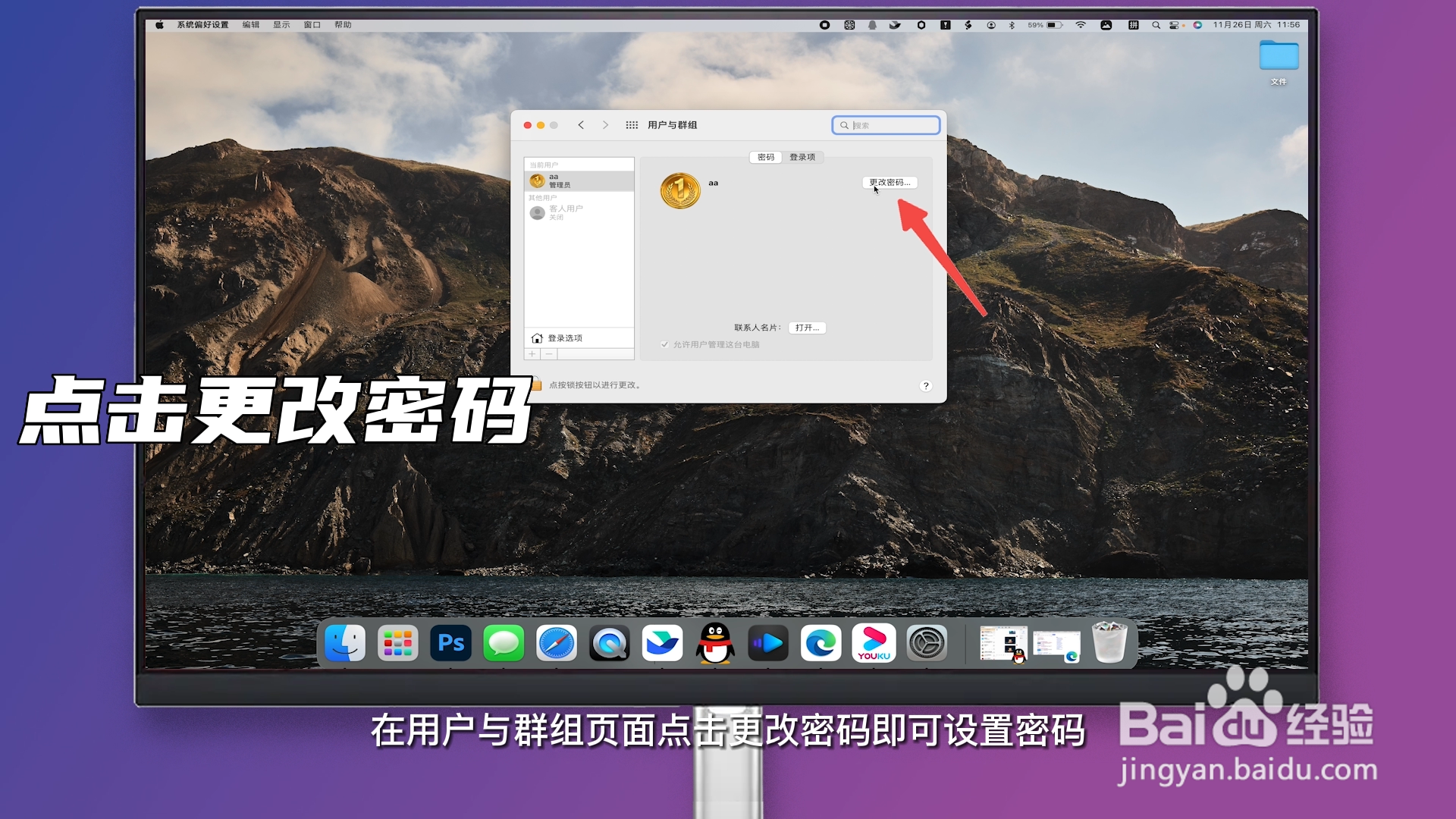Open the 系统偏好设置 menu

[202, 25]
